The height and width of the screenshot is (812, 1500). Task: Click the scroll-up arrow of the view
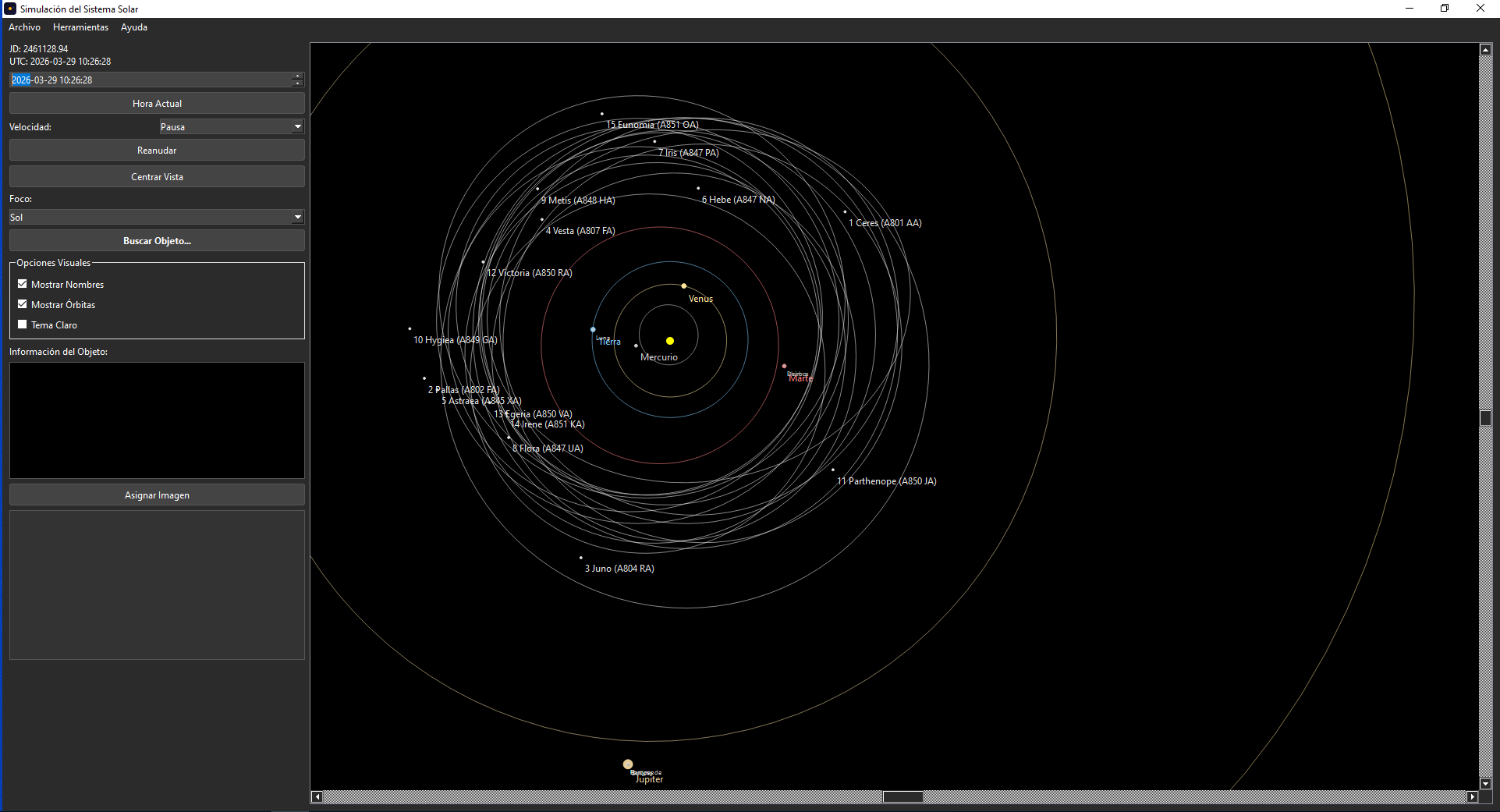click(x=1486, y=49)
